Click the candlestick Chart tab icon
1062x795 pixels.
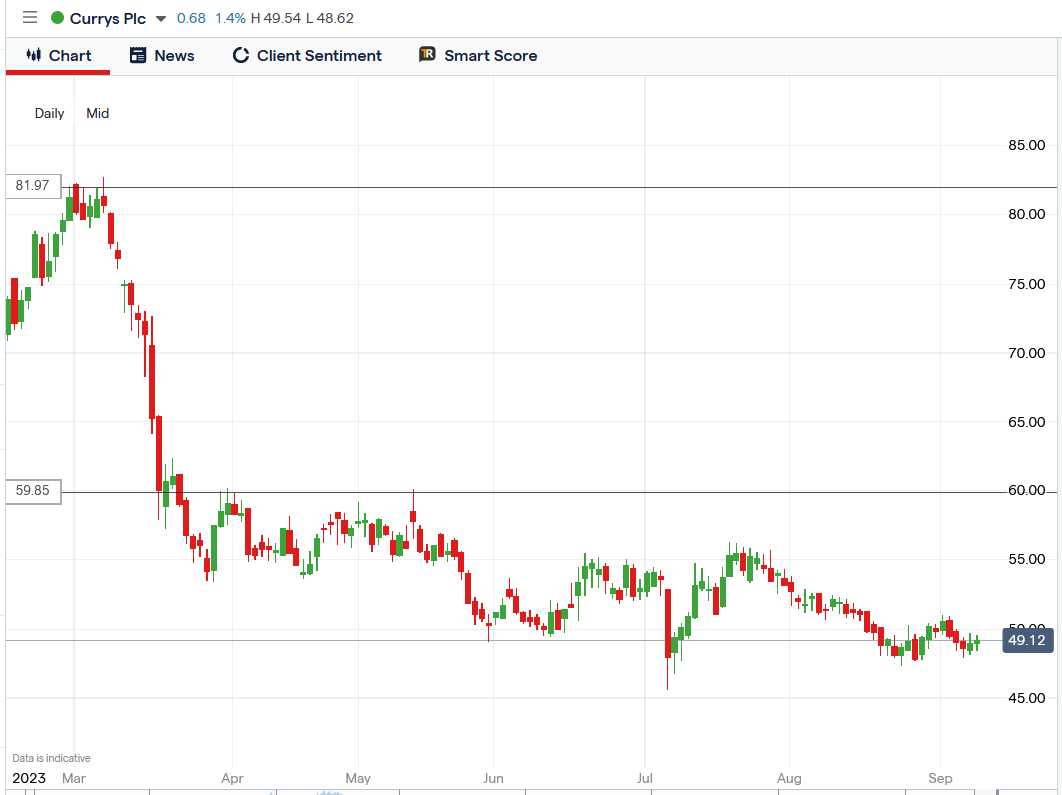pos(34,55)
